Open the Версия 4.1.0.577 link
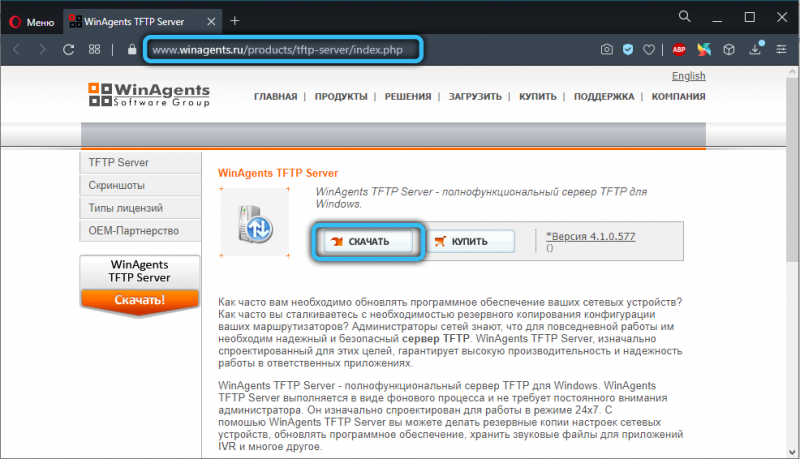The height and width of the screenshot is (459, 800). [590, 236]
